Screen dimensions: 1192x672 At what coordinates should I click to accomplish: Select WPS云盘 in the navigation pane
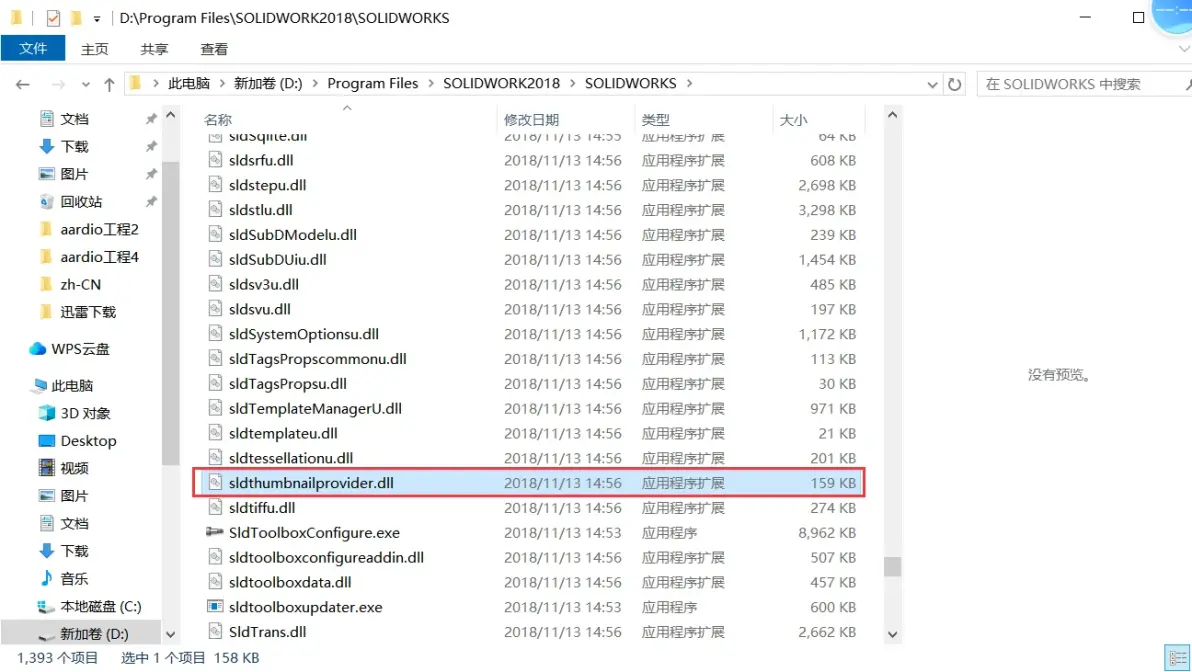tap(80, 349)
